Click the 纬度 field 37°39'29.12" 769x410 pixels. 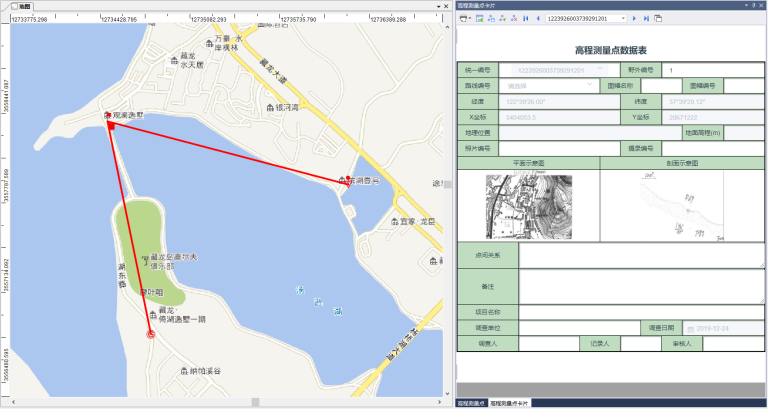pos(713,102)
